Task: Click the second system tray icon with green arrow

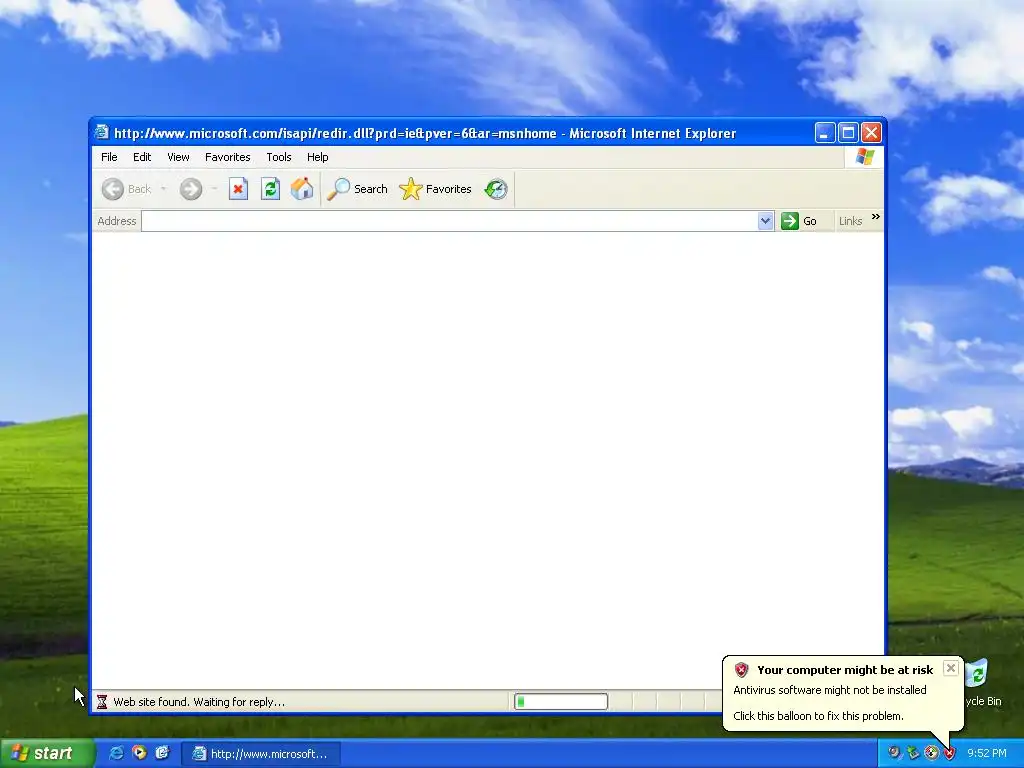Action: tap(913, 754)
